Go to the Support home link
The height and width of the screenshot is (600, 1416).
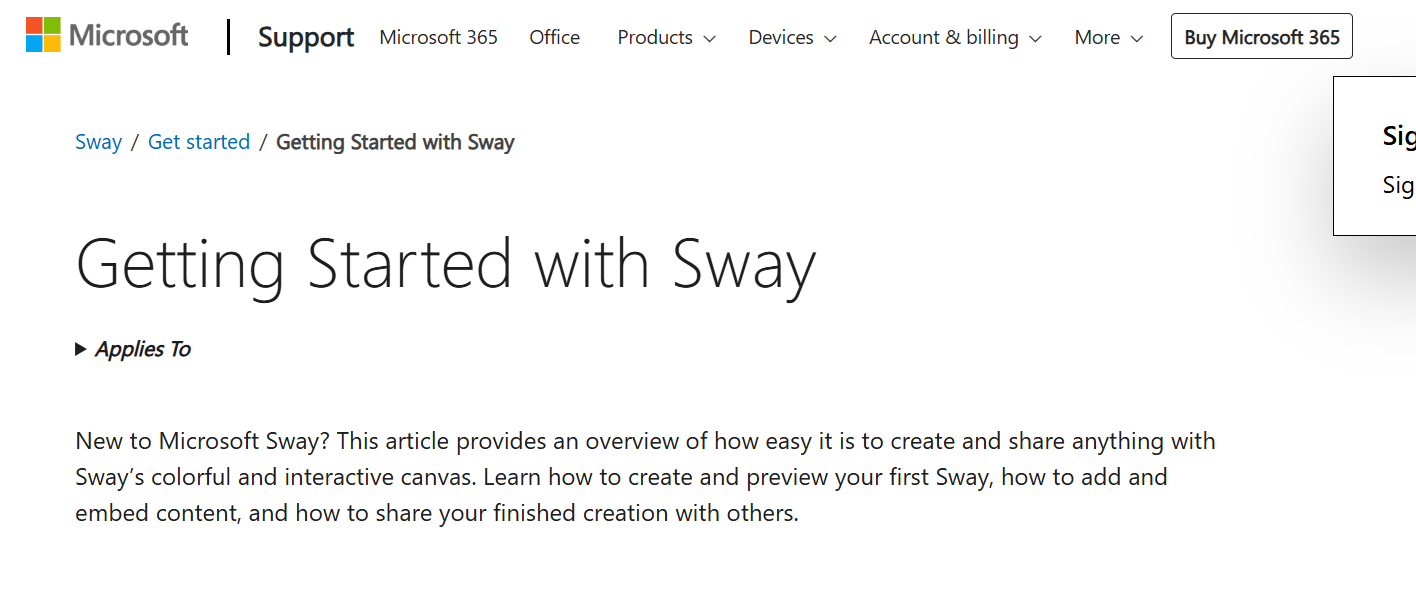[306, 37]
